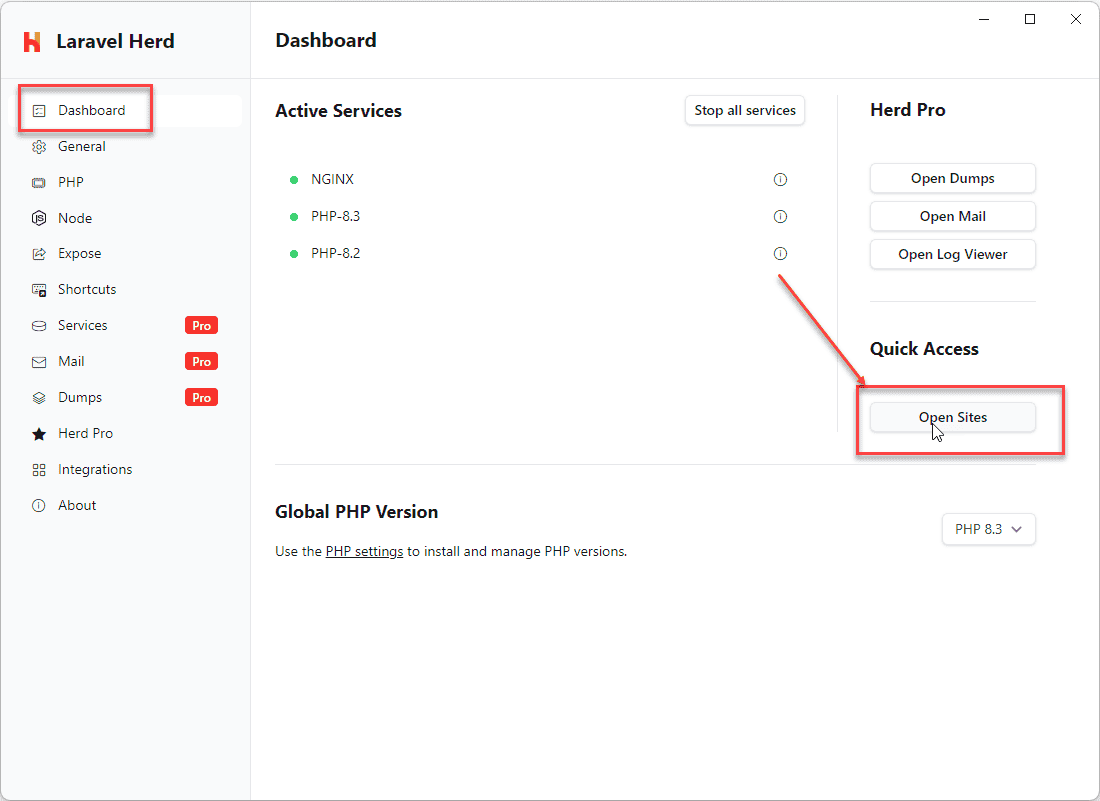Click the Shortcuts keyboard icon

point(39,290)
